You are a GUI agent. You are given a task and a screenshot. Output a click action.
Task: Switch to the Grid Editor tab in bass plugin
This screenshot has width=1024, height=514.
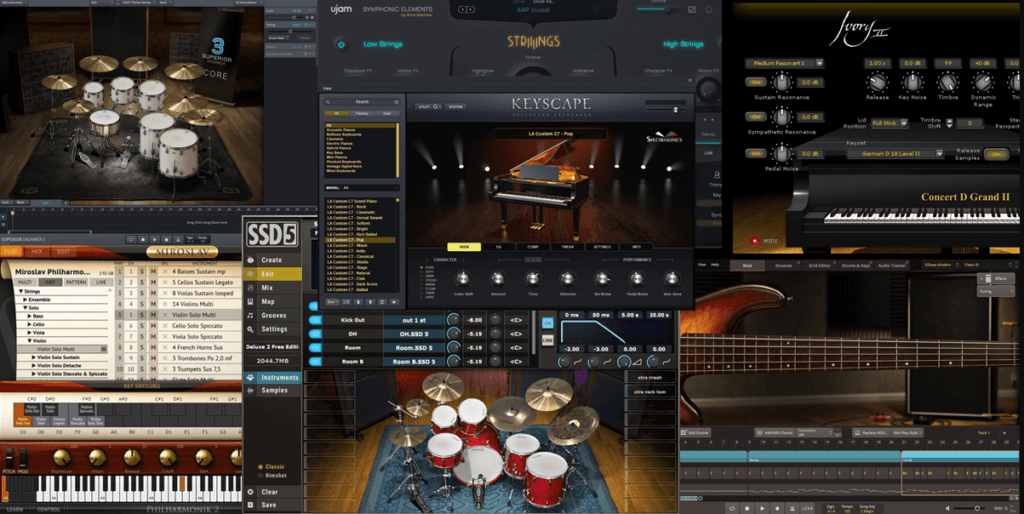coord(820,266)
